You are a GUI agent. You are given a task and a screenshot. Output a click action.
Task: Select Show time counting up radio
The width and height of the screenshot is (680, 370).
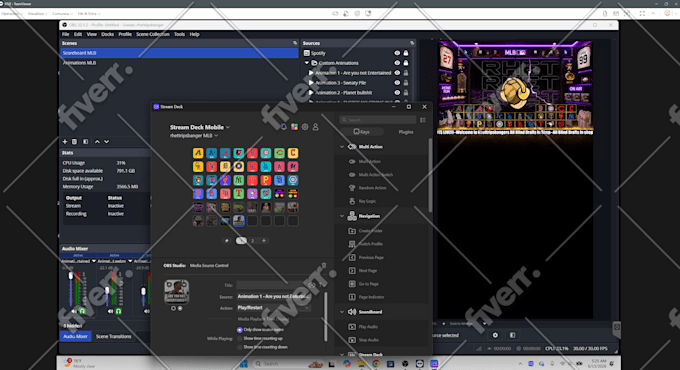coord(239,338)
